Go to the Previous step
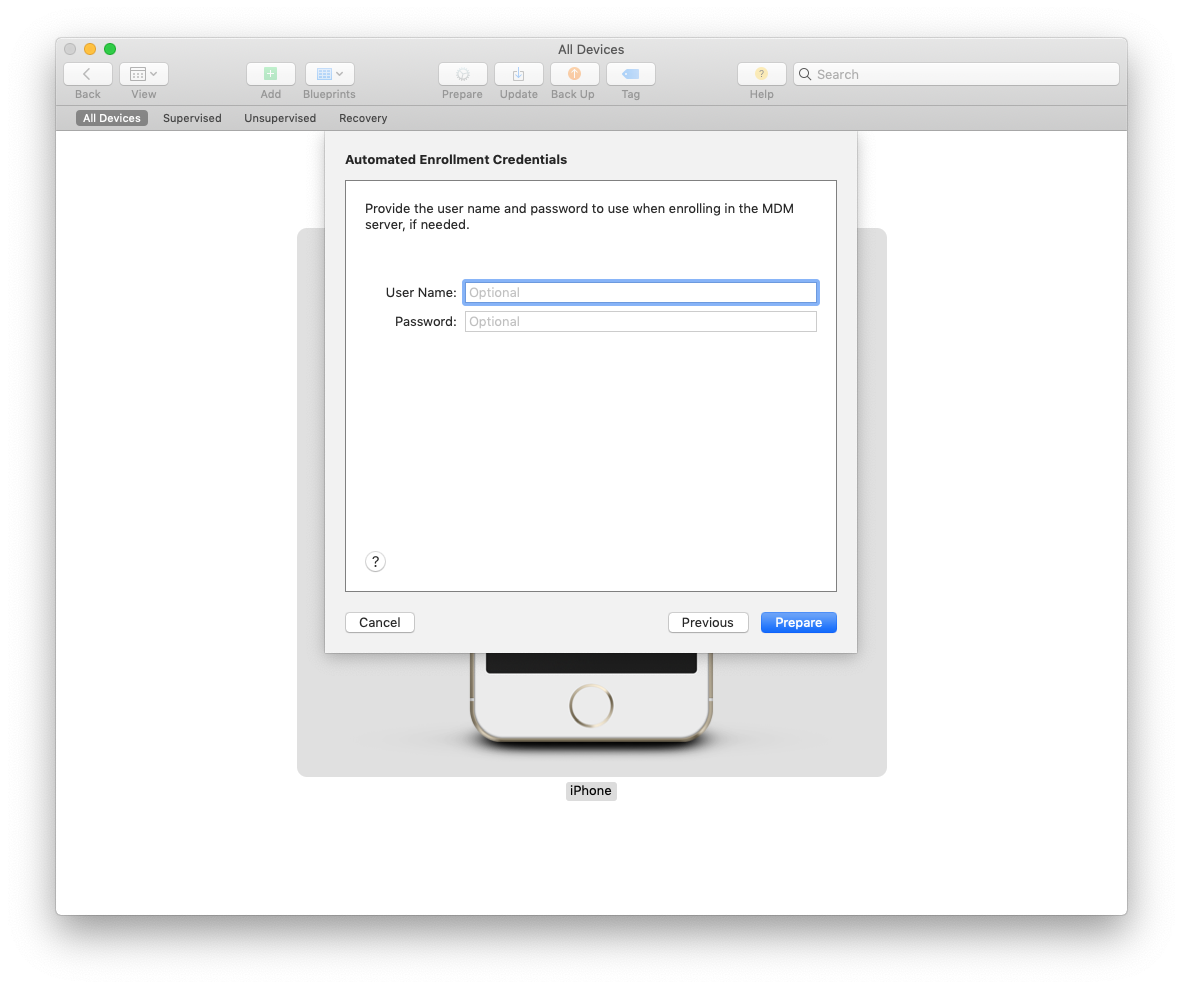Image resolution: width=1183 pixels, height=989 pixels. point(707,623)
